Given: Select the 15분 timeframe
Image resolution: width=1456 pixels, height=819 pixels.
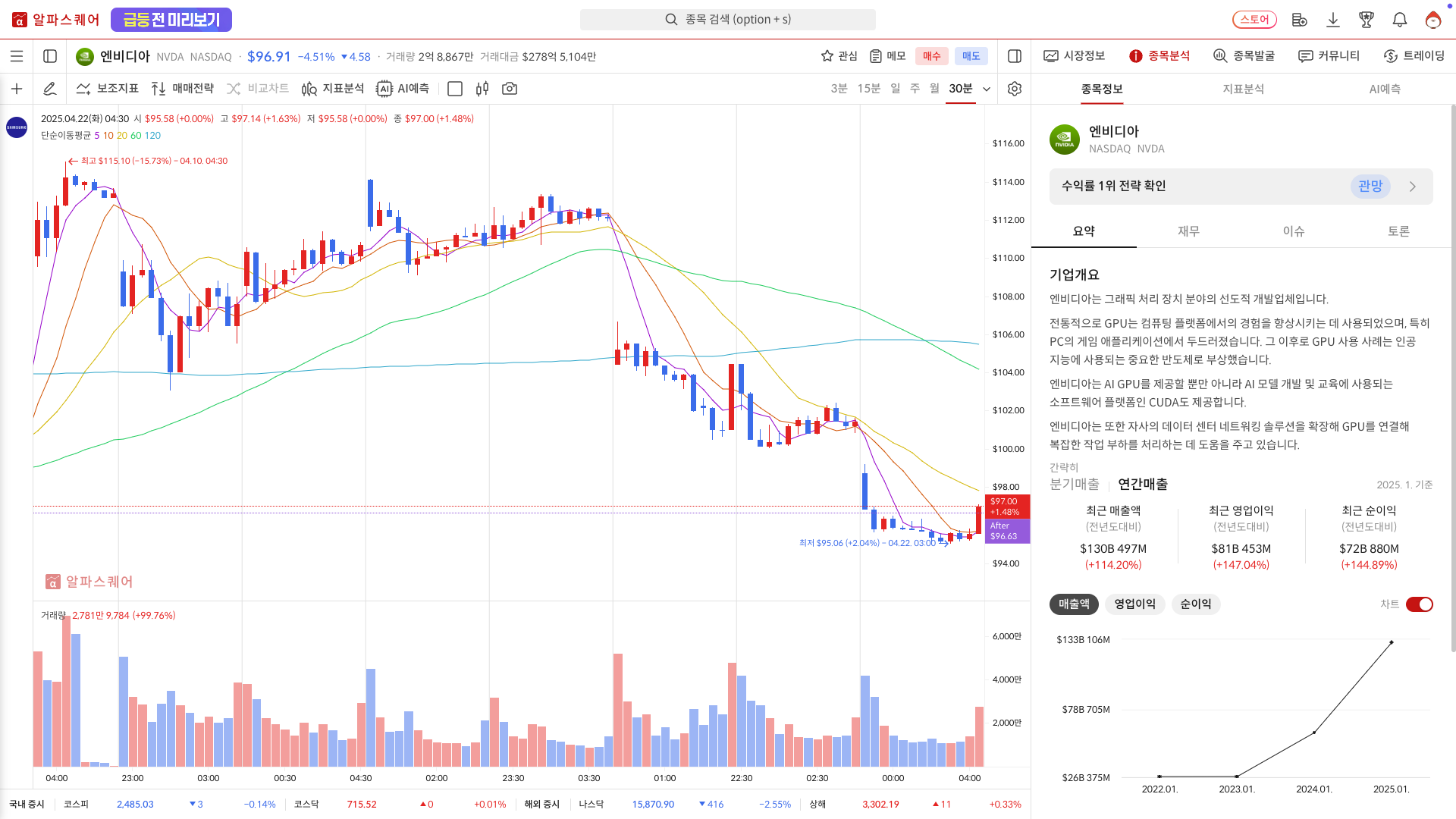Looking at the screenshot, I should [x=869, y=89].
